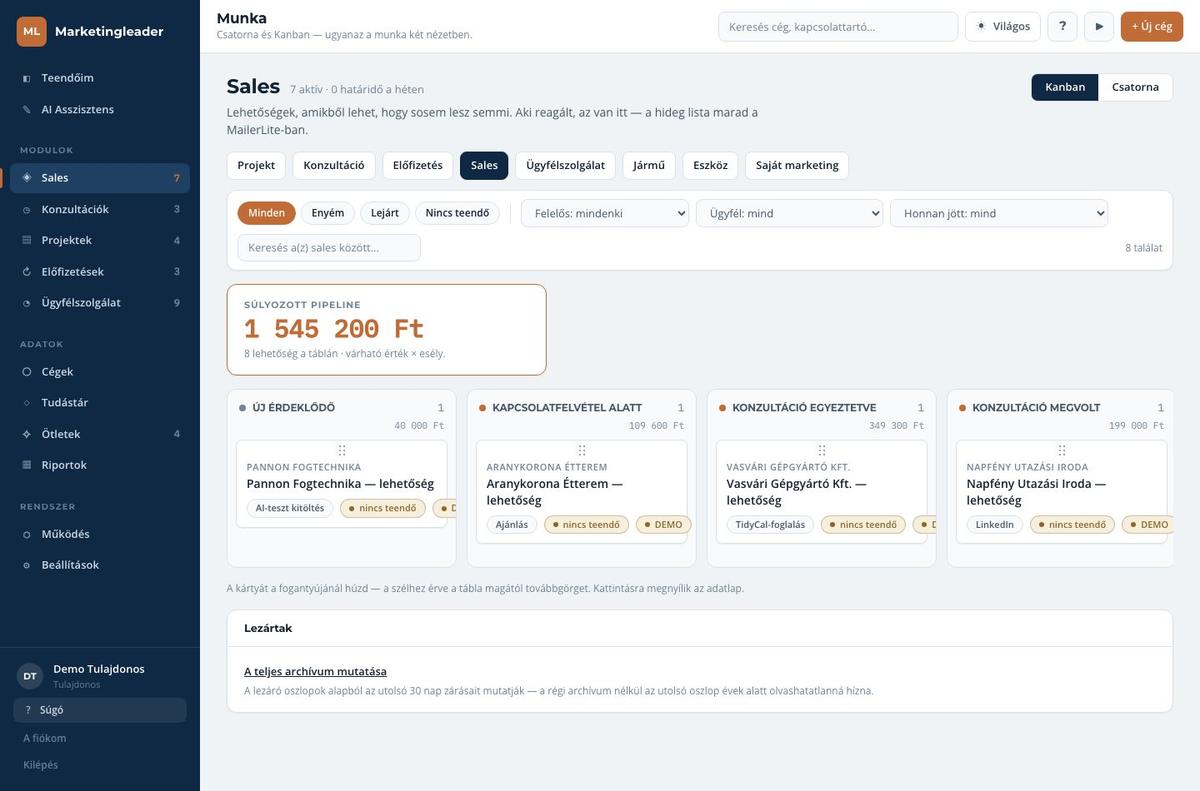Click the TidyCal-foglalás tag
Screen dimensions: 1200x791
pos(770,524)
